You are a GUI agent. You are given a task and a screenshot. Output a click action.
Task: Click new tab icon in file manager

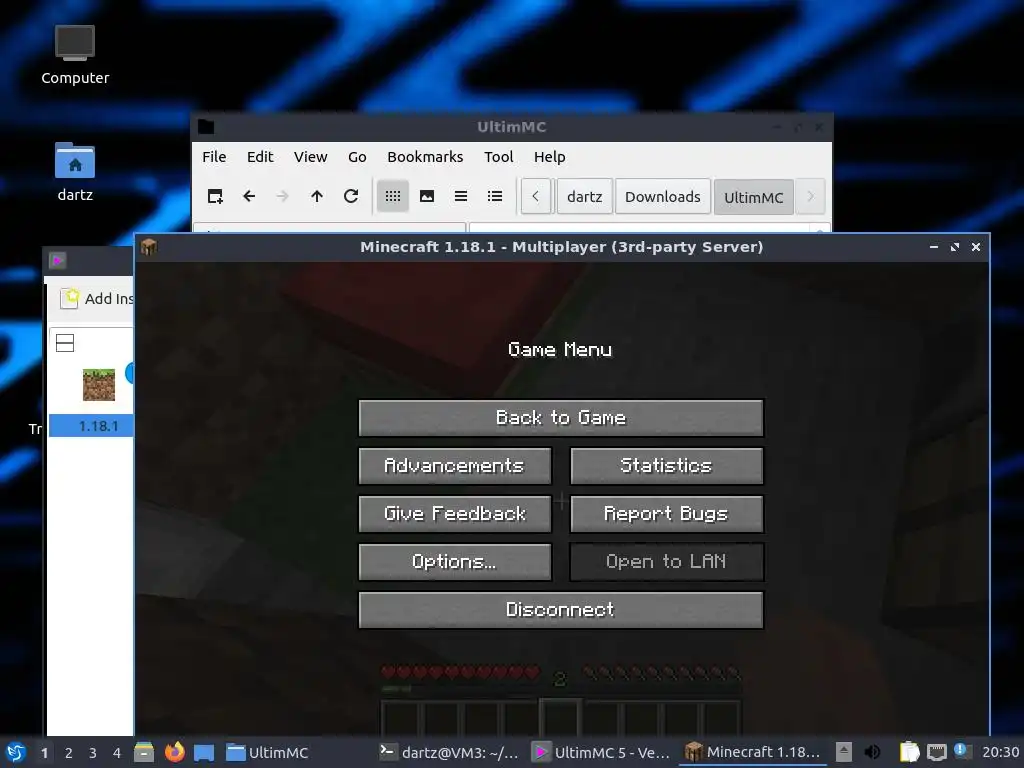pos(215,196)
